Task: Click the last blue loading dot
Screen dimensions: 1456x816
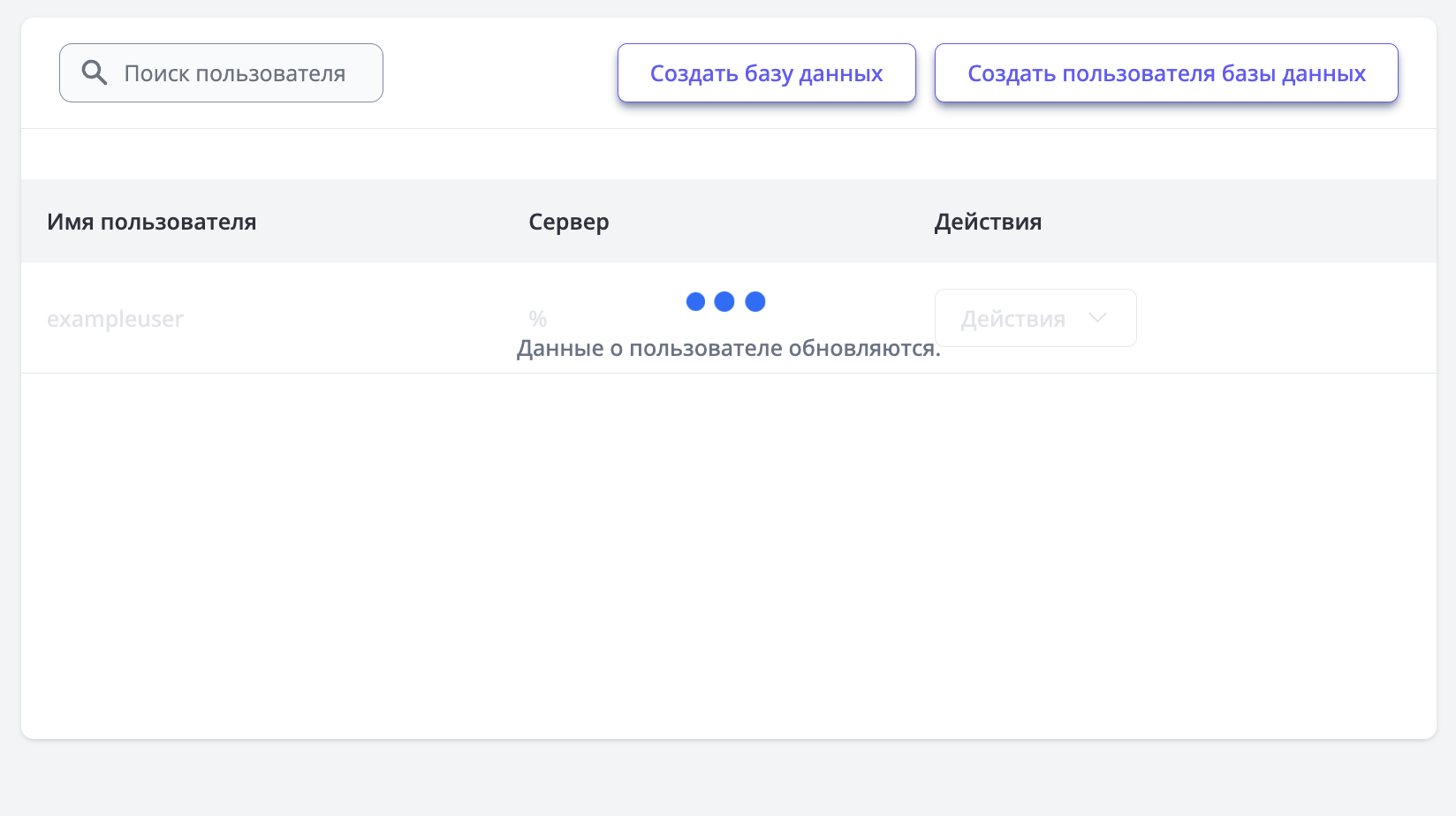Action: pos(755,302)
